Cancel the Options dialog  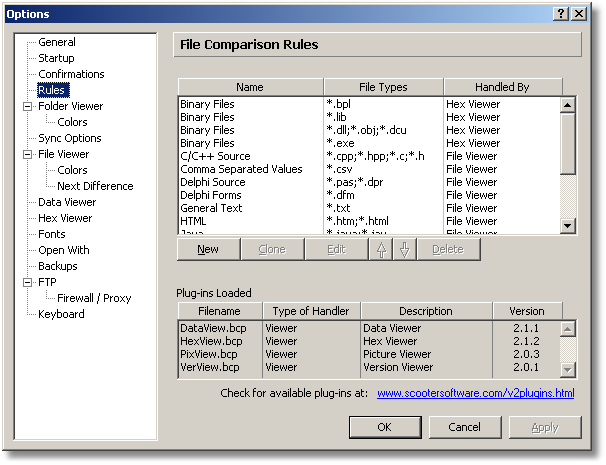465,427
